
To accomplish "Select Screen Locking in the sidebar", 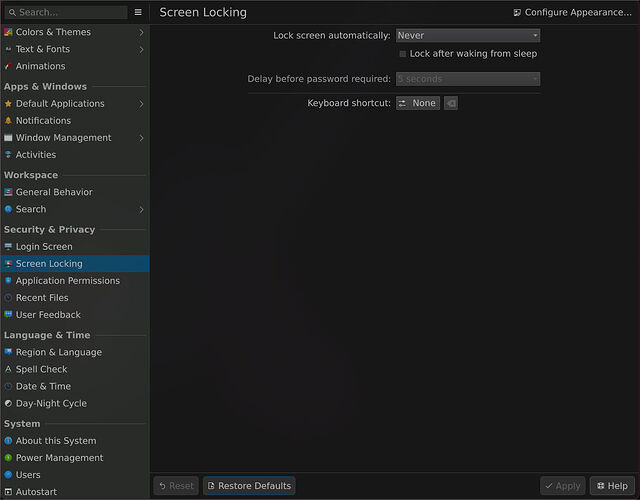I will point(75,264).
